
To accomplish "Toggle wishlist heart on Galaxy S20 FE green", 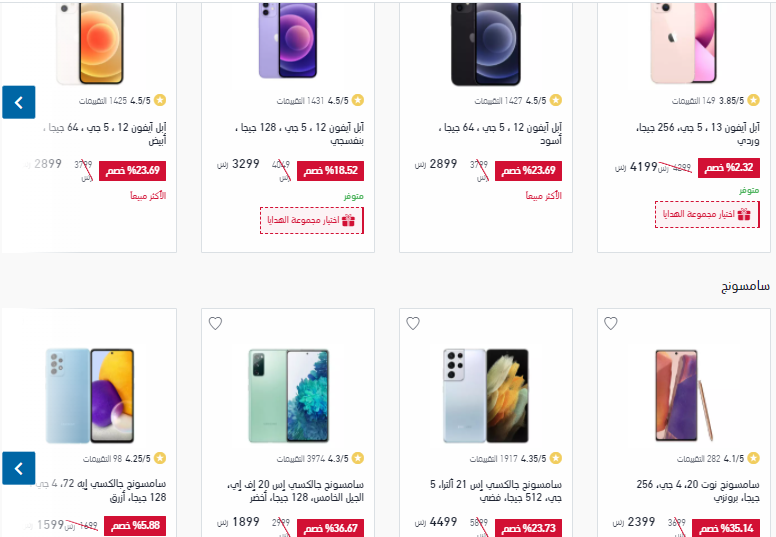I will (x=215, y=323).
